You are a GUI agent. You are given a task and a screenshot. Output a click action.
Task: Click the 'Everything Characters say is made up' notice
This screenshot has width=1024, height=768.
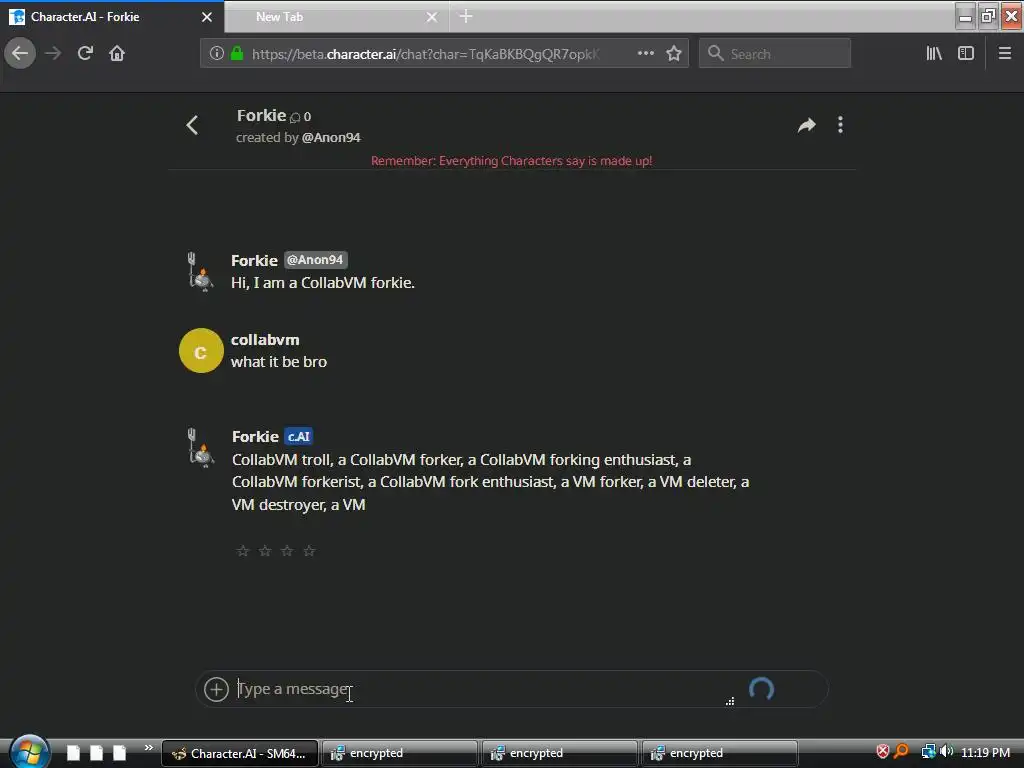click(x=511, y=161)
